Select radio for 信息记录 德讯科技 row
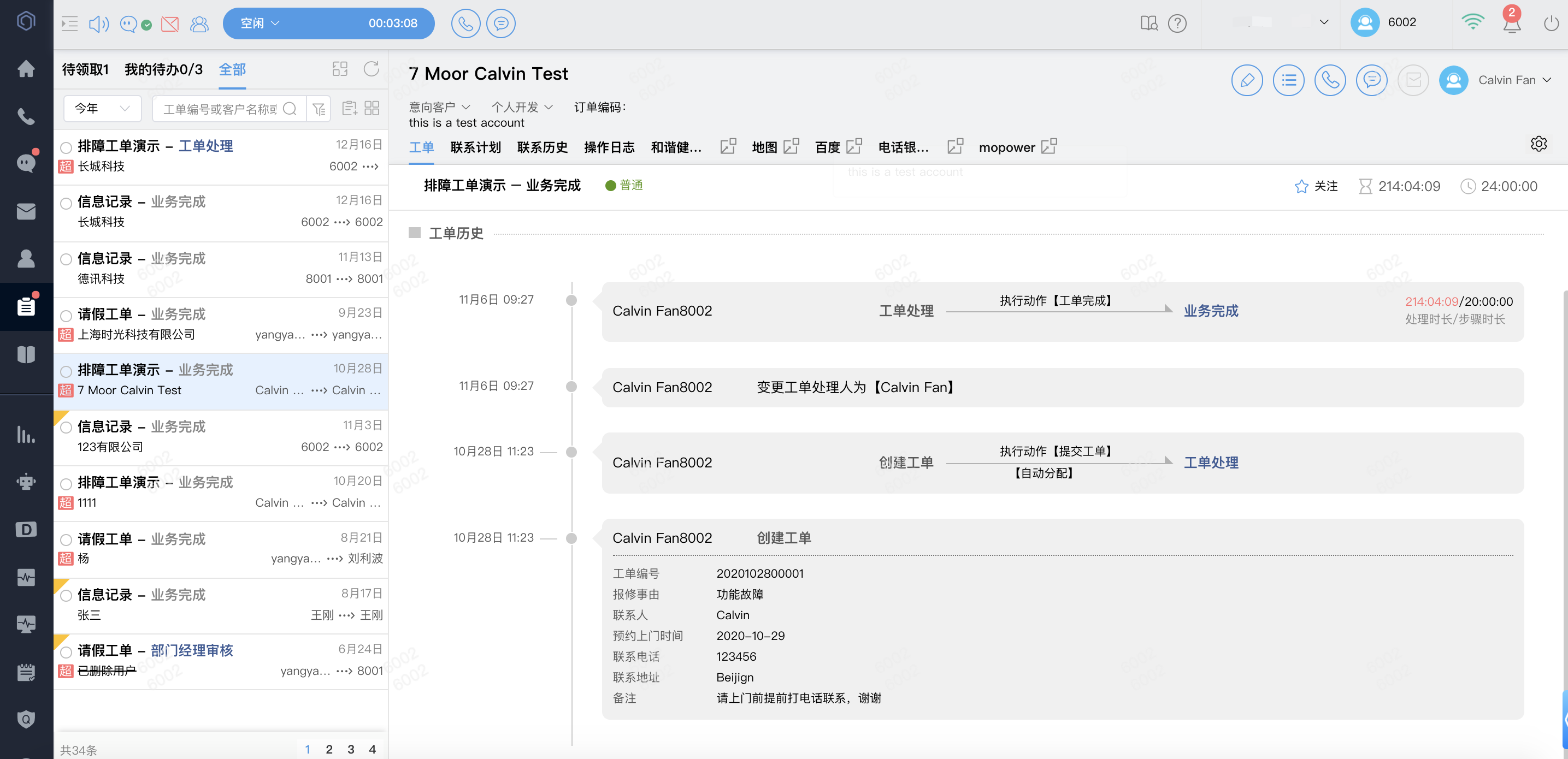 pos(66,259)
